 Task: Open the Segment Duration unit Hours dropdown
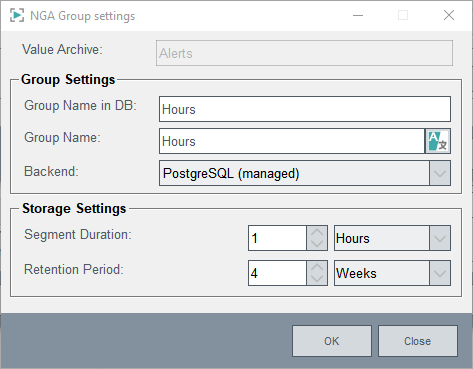pos(392,238)
